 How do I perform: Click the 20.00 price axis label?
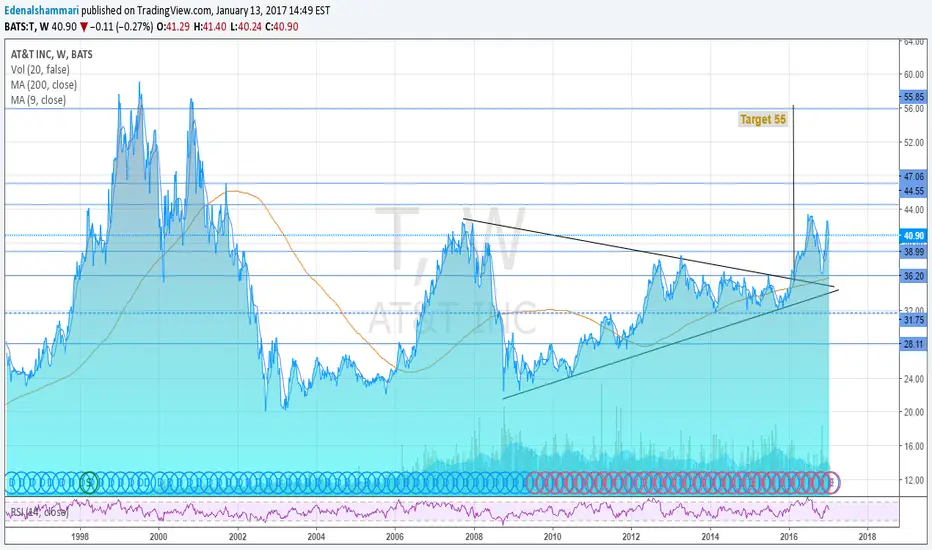[x=914, y=412]
